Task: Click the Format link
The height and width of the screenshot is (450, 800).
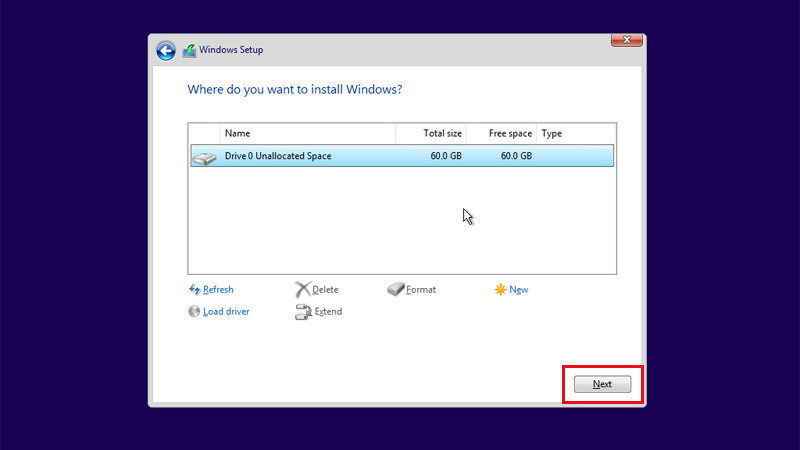Action: coord(420,289)
